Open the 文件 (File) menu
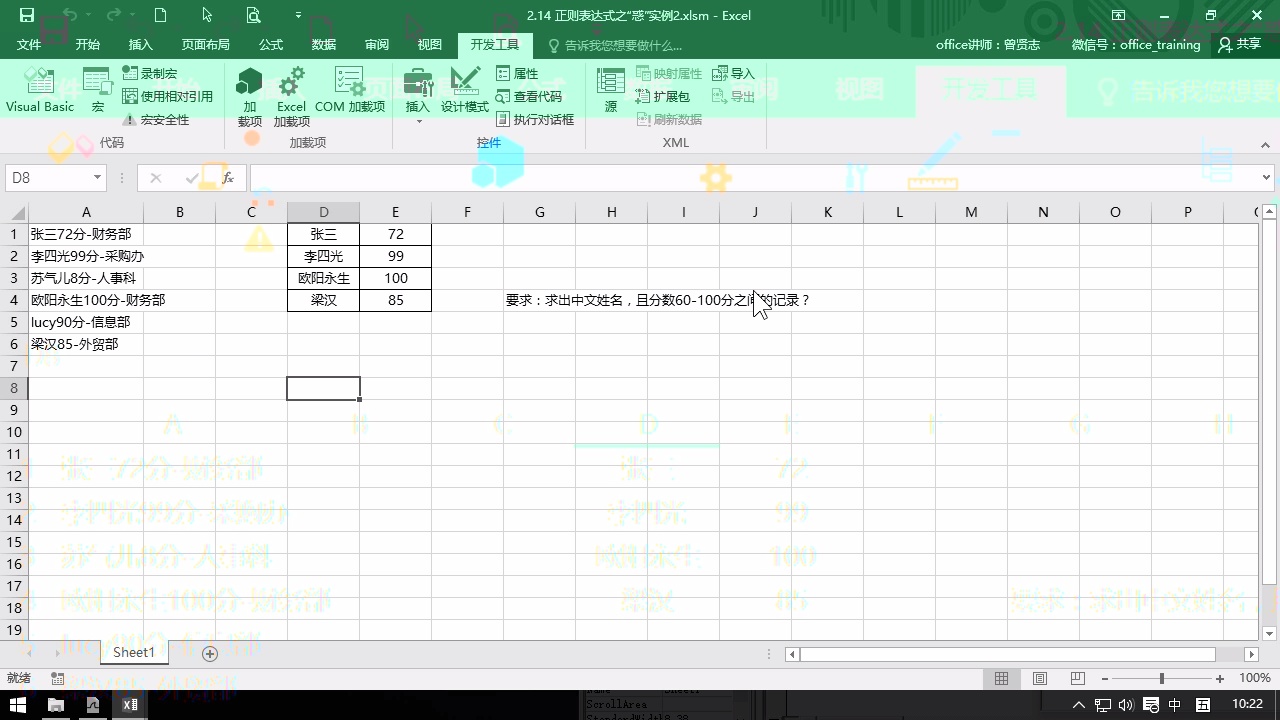The height and width of the screenshot is (720, 1280). tap(29, 44)
